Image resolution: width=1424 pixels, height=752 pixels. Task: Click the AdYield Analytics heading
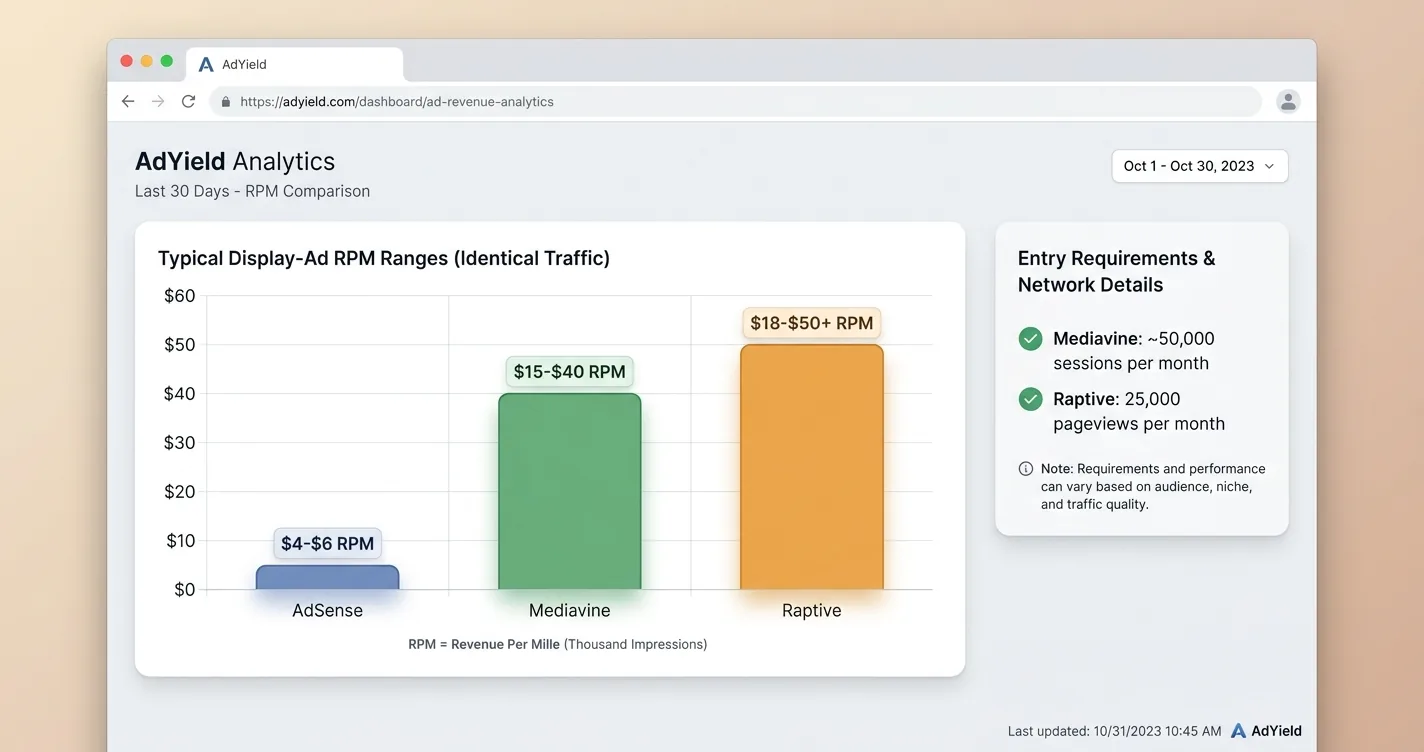235,161
